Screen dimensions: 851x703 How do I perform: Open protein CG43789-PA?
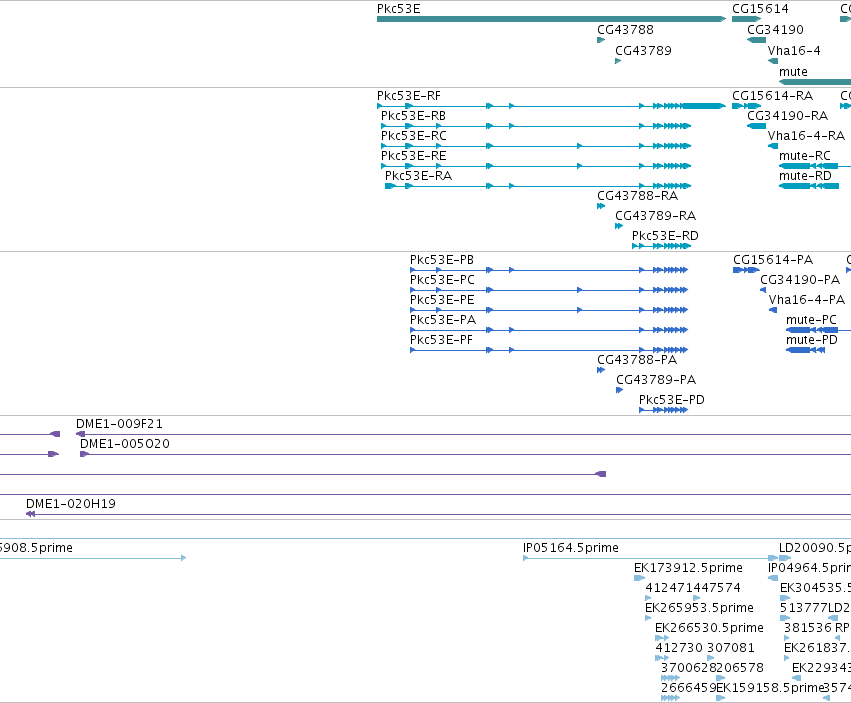coord(656,380)
